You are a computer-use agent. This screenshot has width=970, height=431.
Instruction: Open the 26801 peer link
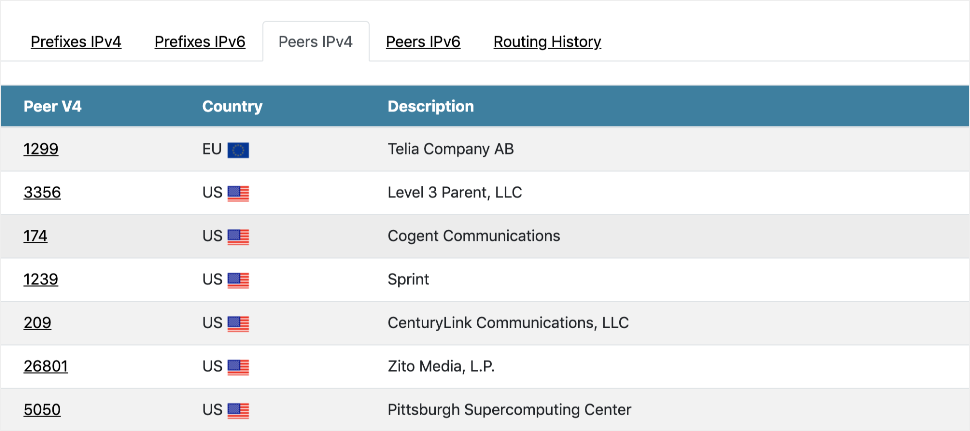click(46, 366)
